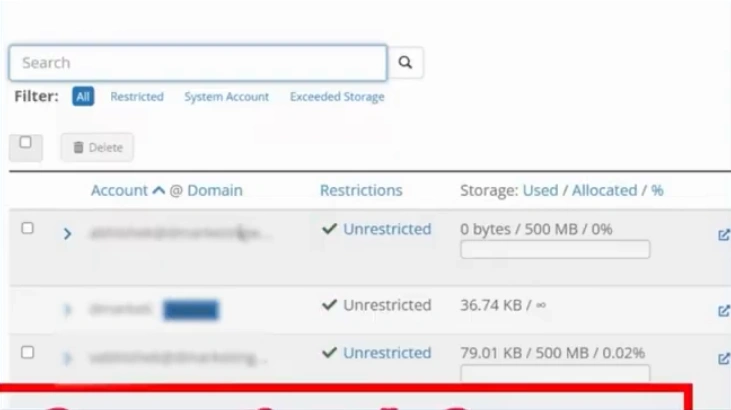The height and width of the screenshot is (410, 731).
Task: Open external link icon for first account
Action: point(723,235)
